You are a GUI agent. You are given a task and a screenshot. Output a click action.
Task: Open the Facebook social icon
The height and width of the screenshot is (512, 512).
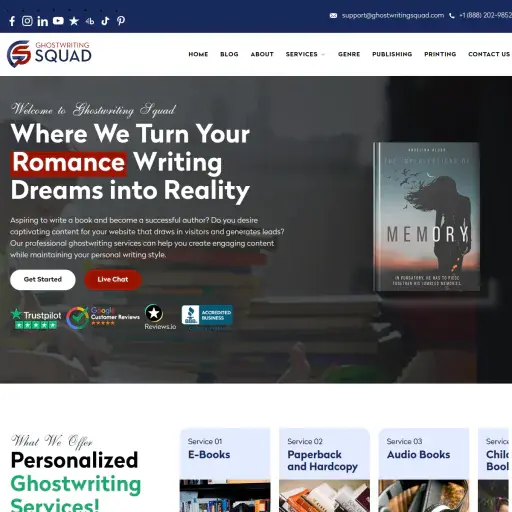(x=12, y=21)
